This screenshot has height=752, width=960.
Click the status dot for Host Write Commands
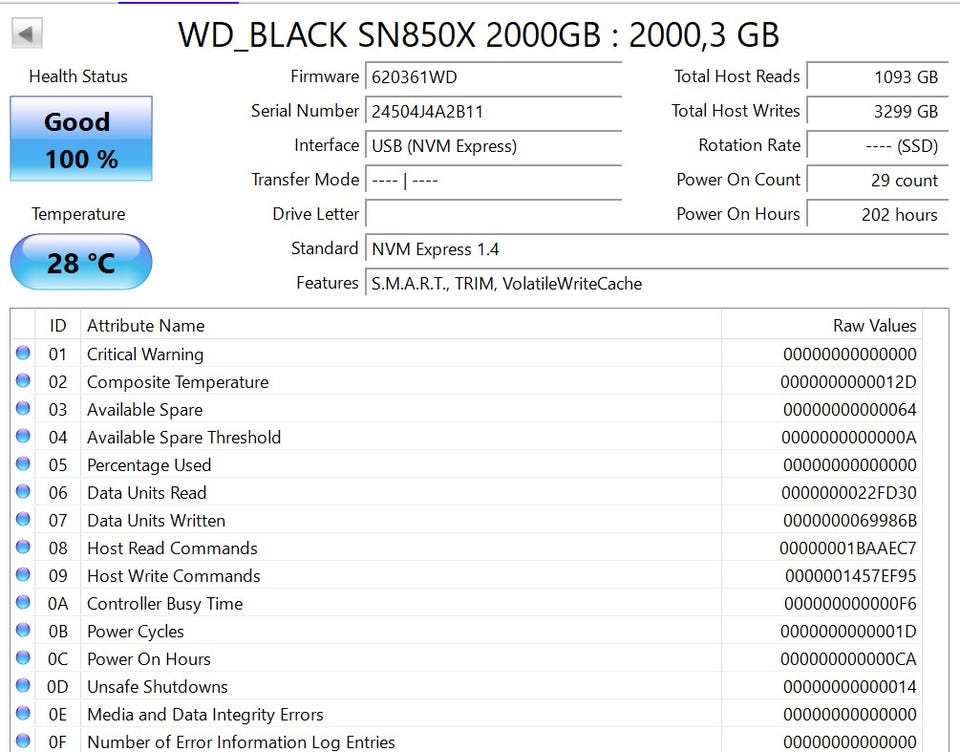[x=23, y=574]
